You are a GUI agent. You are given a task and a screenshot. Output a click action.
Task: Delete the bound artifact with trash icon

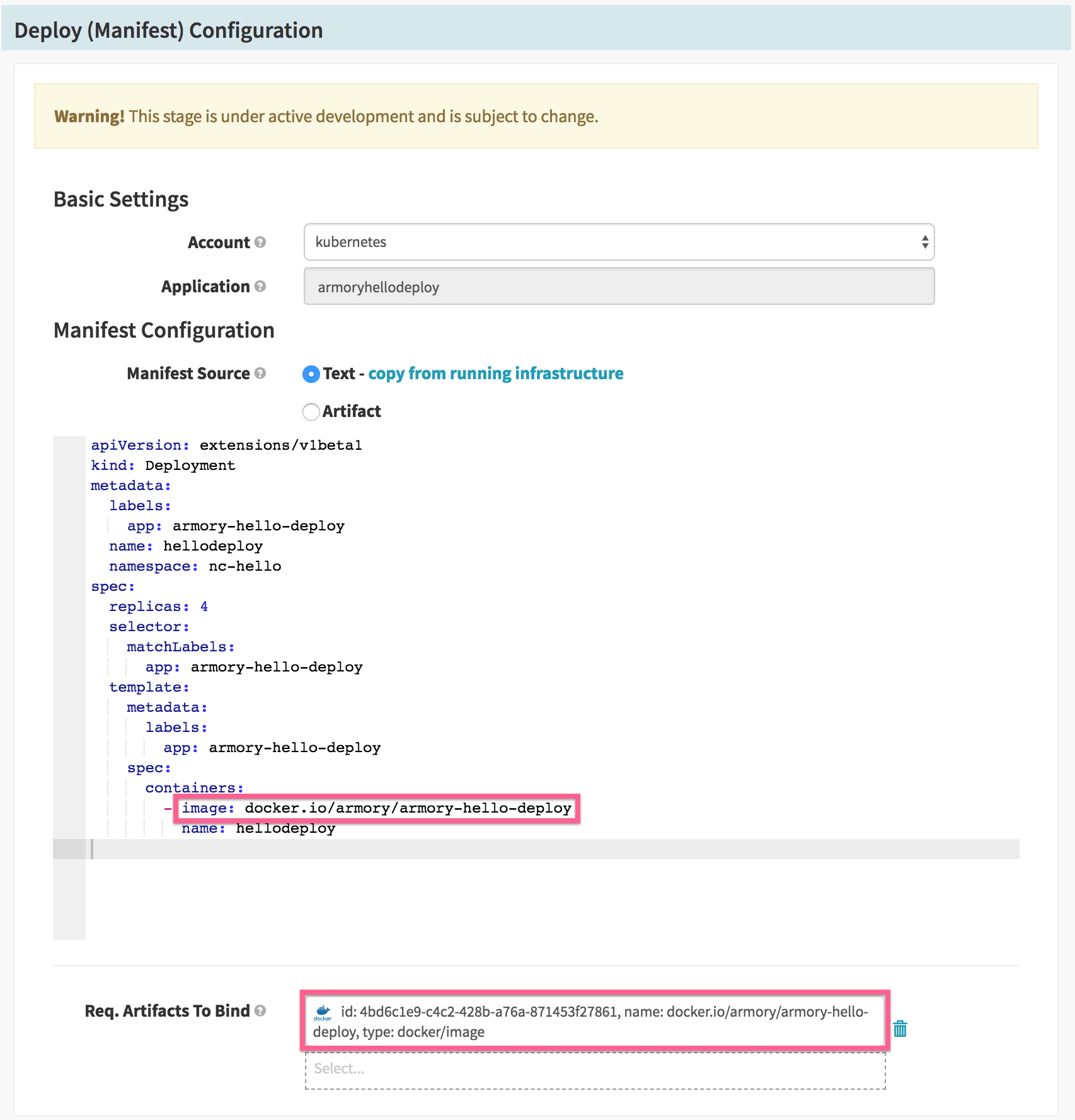[900, 1029]
